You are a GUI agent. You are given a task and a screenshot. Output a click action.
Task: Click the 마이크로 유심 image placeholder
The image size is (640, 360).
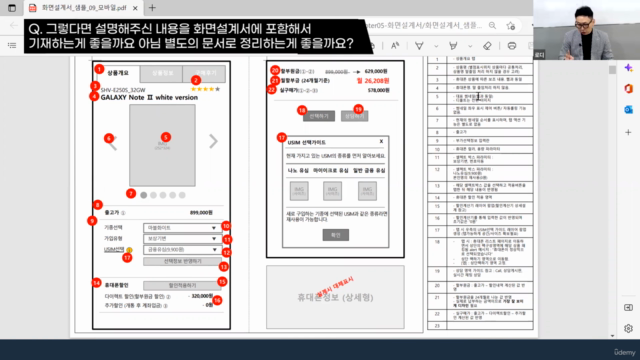[x=333, y=191]
